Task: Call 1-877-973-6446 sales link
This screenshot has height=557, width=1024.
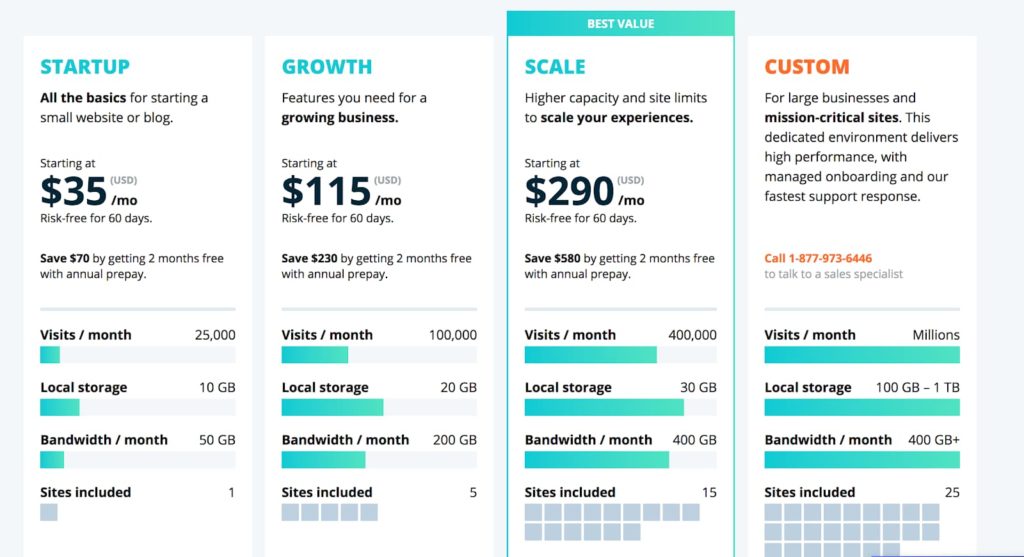Action: tap(818, 258)
